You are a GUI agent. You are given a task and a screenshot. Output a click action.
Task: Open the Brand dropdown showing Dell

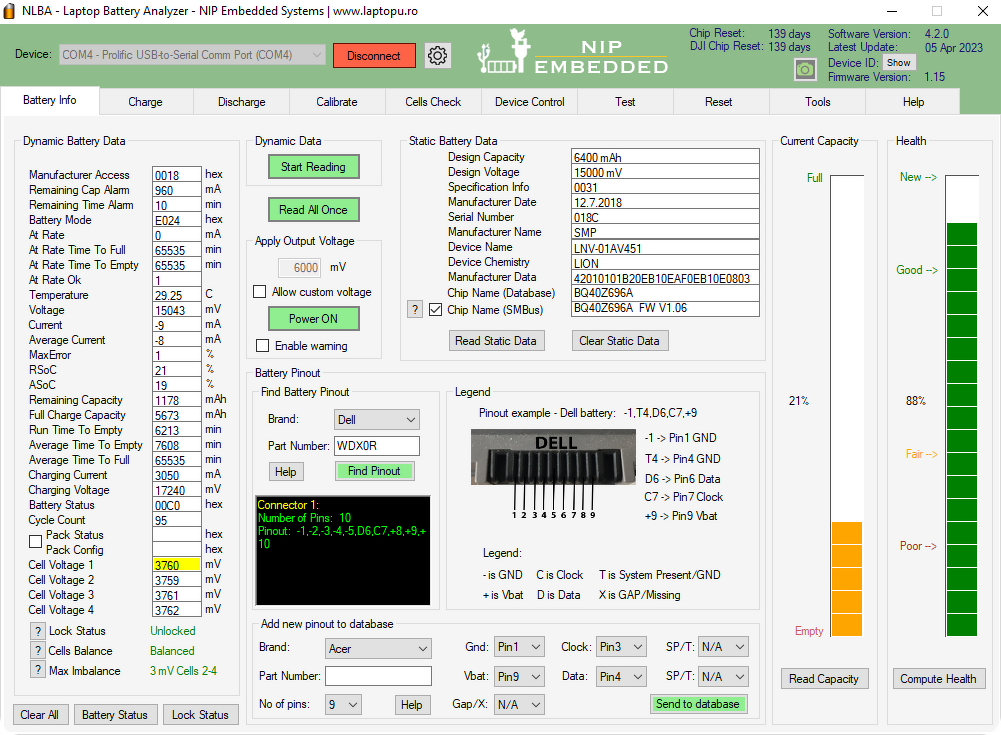(x=377, y=420)
